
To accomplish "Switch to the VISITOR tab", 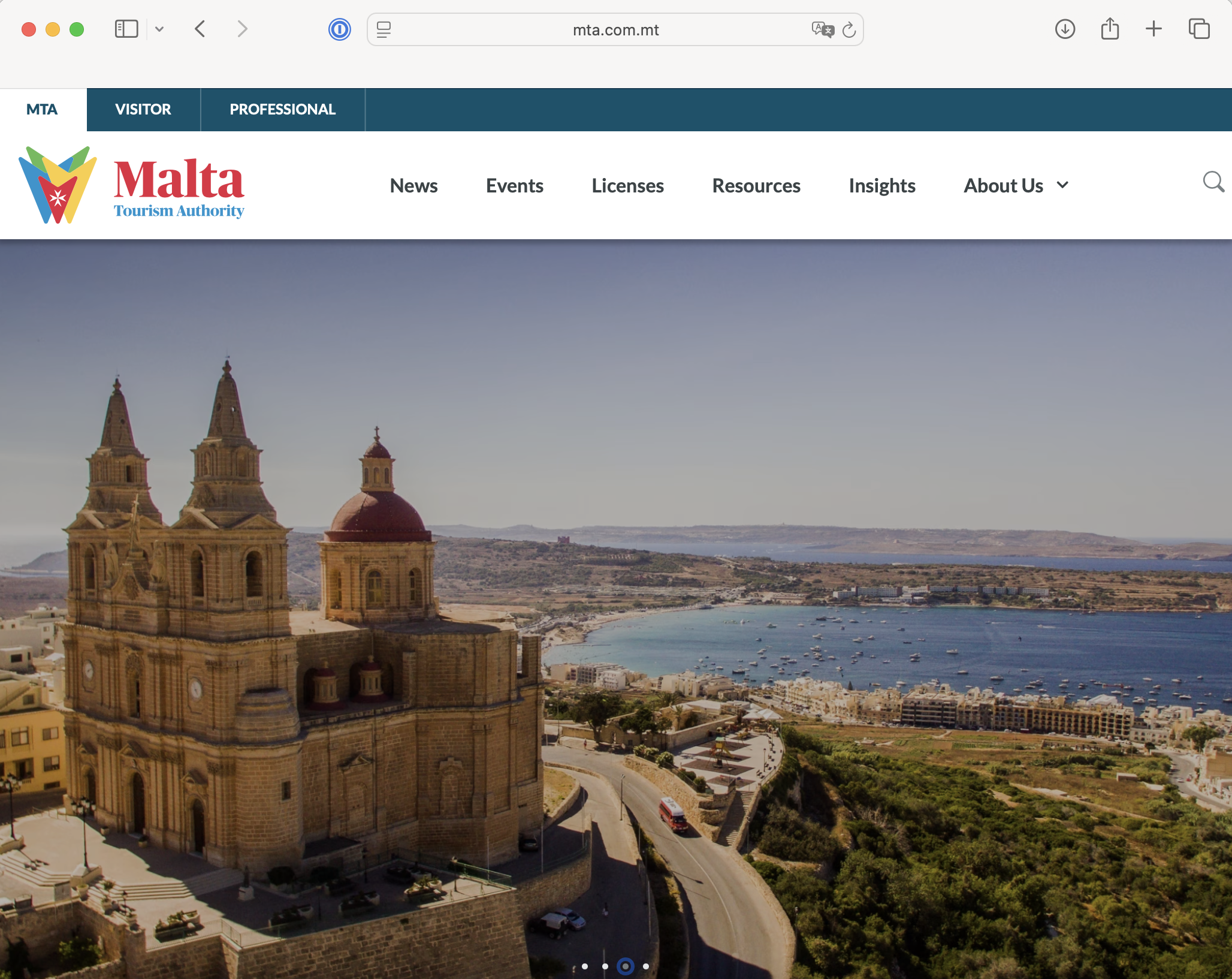I will coord(143,110).
